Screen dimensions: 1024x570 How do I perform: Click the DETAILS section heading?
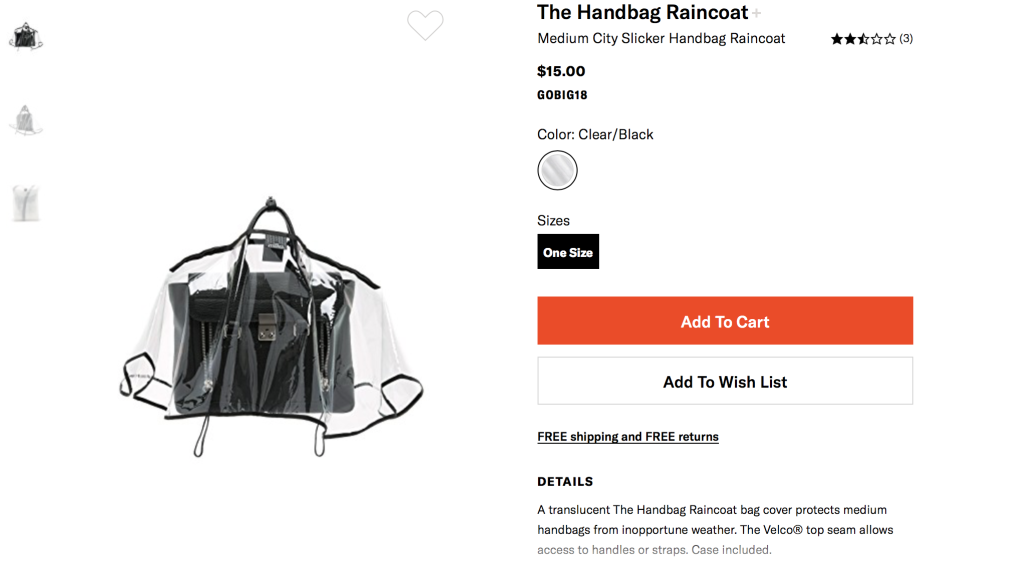(x=565, y=482)
